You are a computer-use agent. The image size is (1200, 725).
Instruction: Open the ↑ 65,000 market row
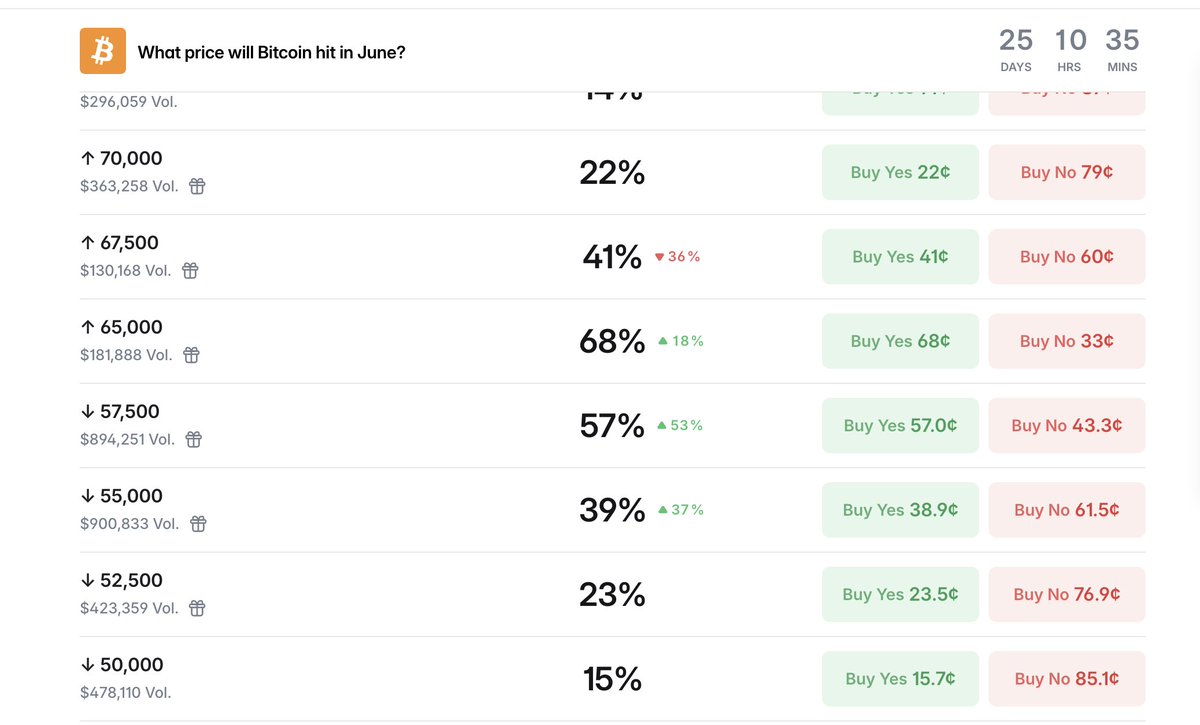click(x=612, y=341)
